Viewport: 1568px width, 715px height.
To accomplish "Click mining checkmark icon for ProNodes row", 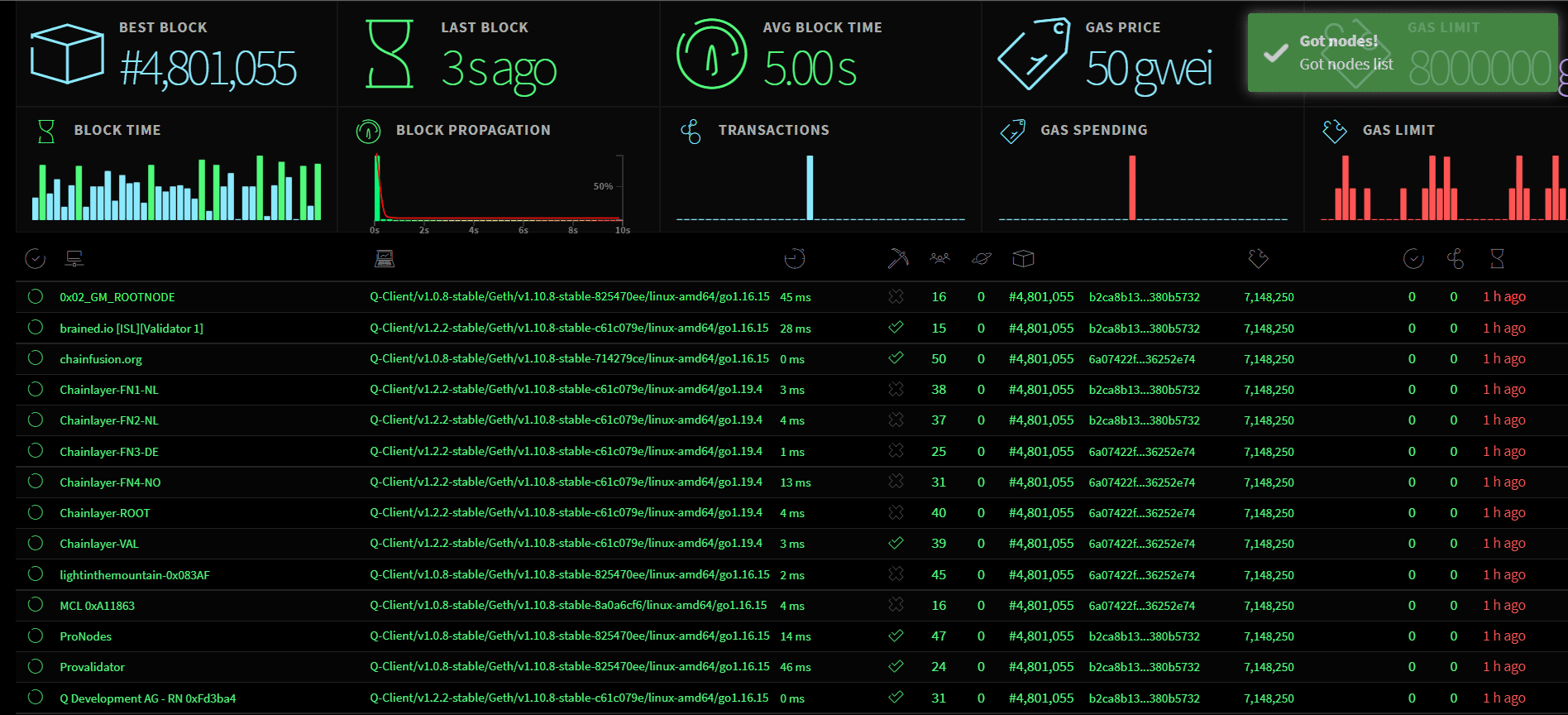I will click(896, 636).
